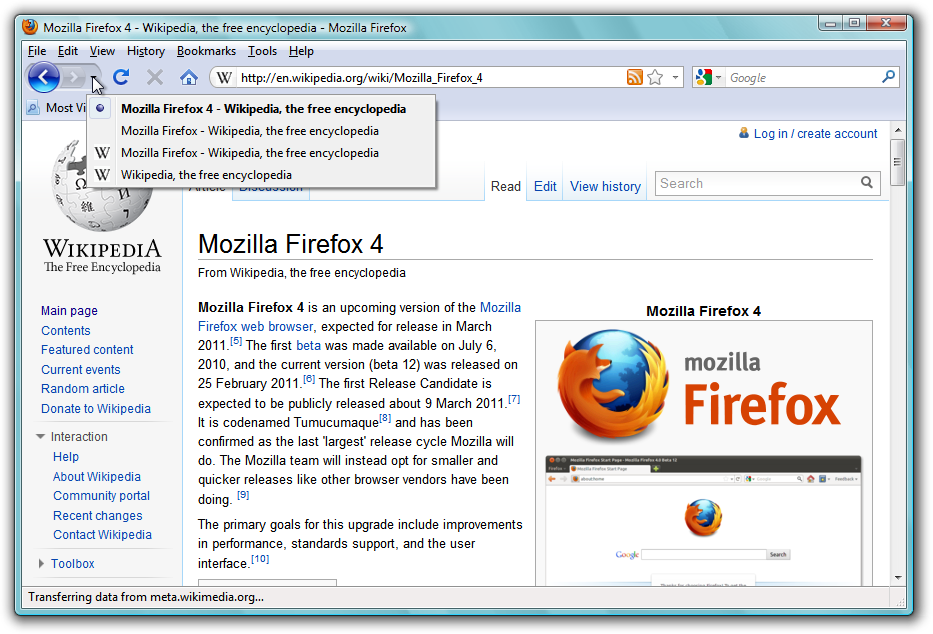Click the Google search engine icon
The image size is (933, 634).
[704, 77]
